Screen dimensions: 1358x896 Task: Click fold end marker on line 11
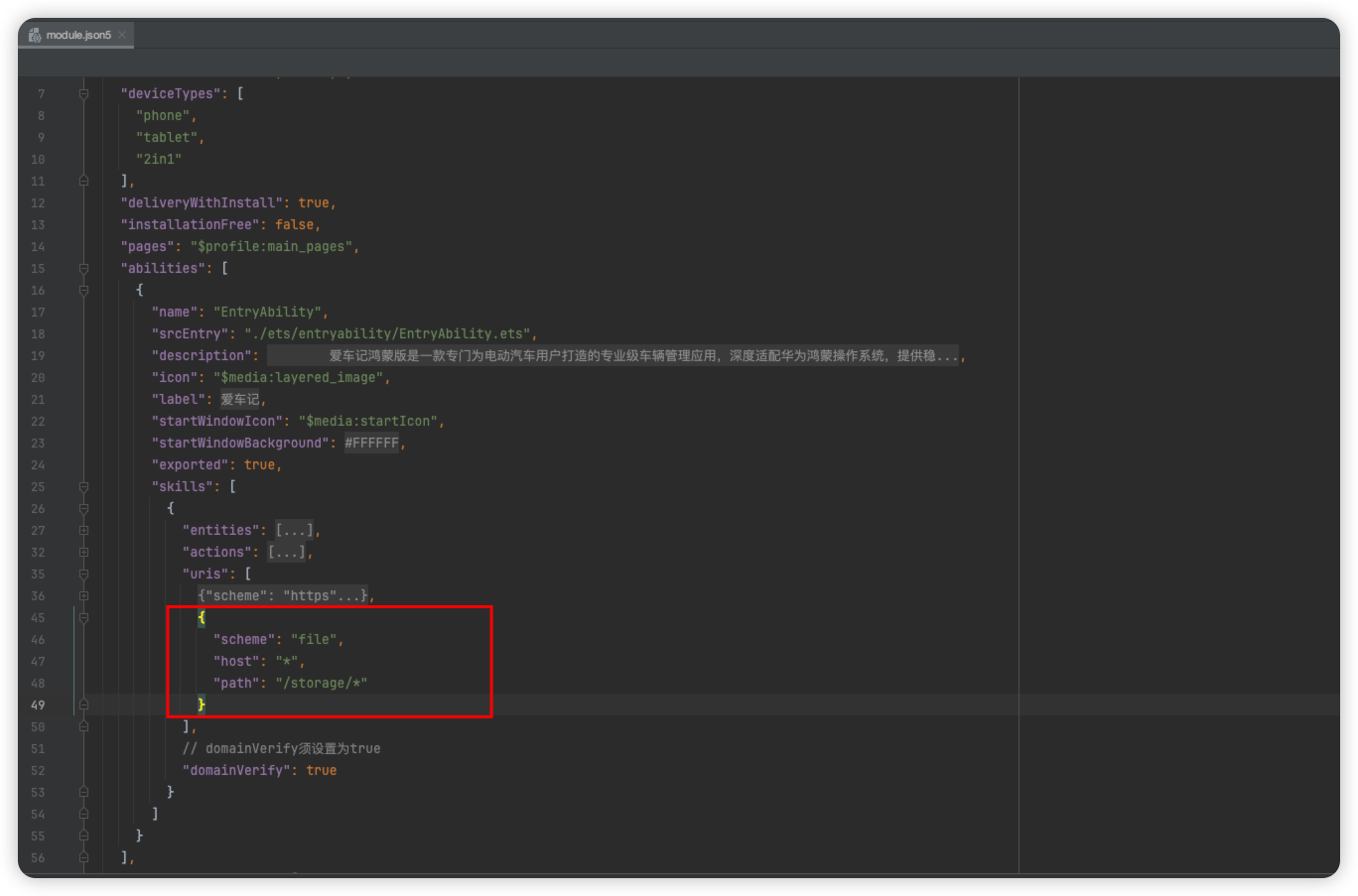pyautogui.click(x=83, y=181)
